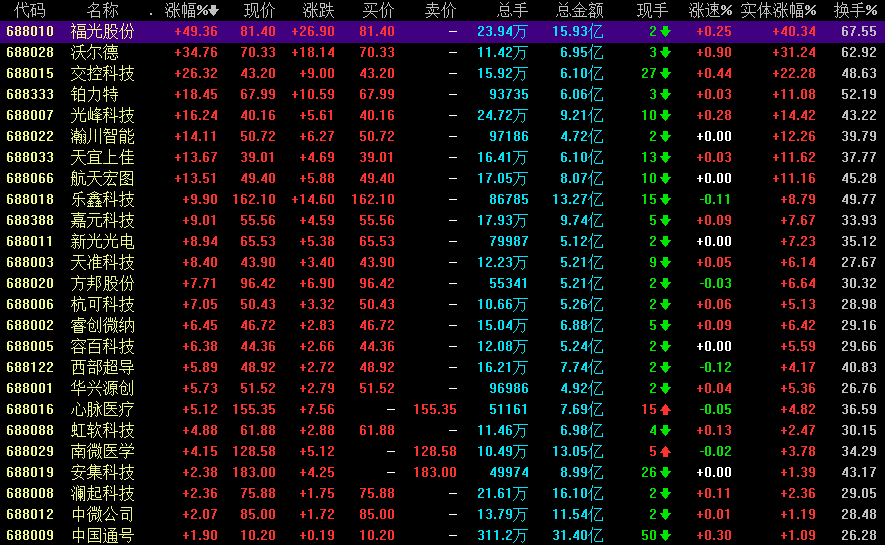Select stock 福光股份
885x545 pixels.
pyautogui.click(x=103, y=32)
